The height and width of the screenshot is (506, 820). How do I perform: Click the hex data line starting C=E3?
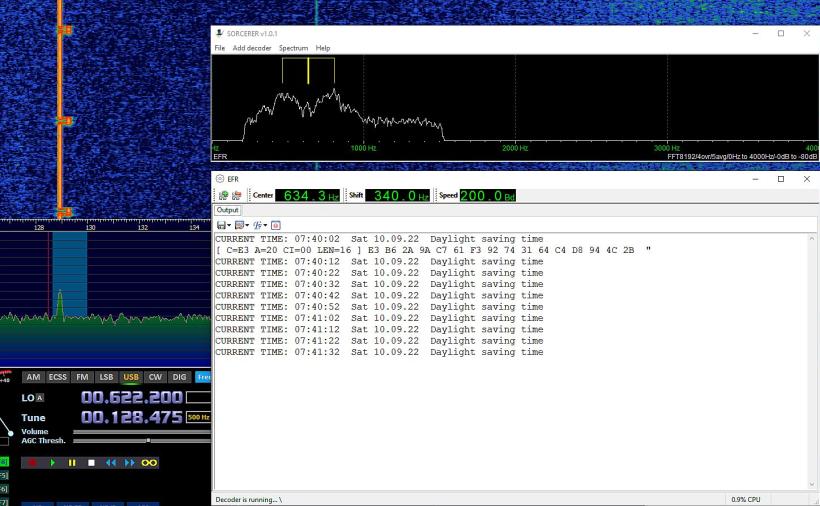coord(434,250)
